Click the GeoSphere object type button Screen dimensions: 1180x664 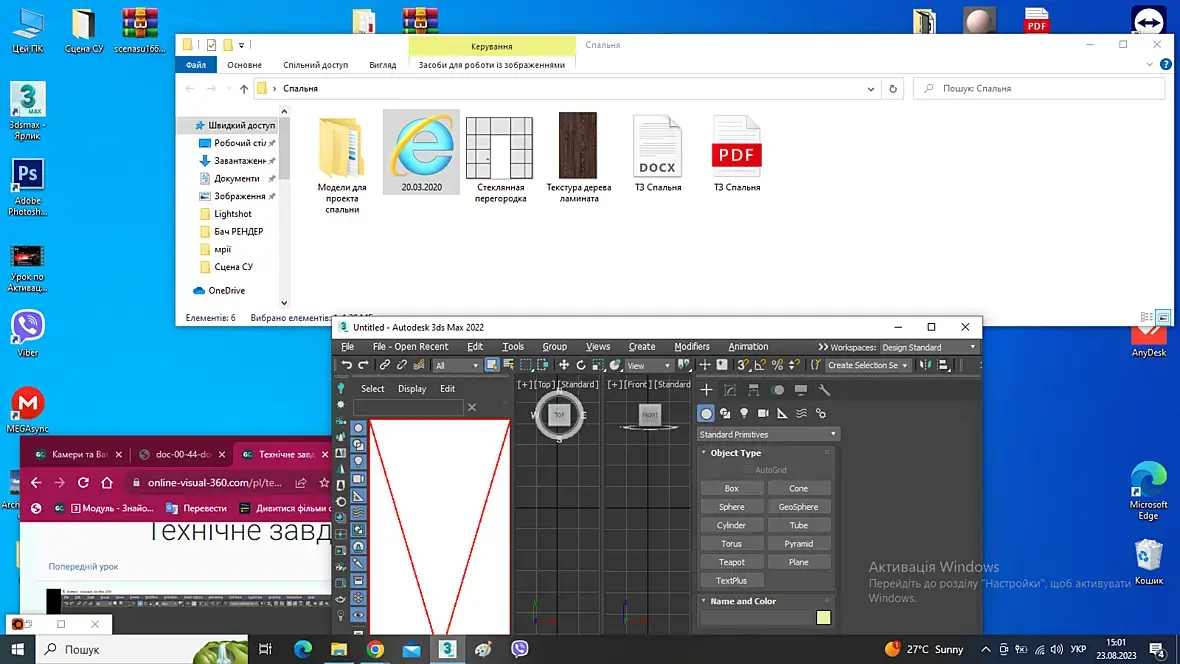coord(798,507)
